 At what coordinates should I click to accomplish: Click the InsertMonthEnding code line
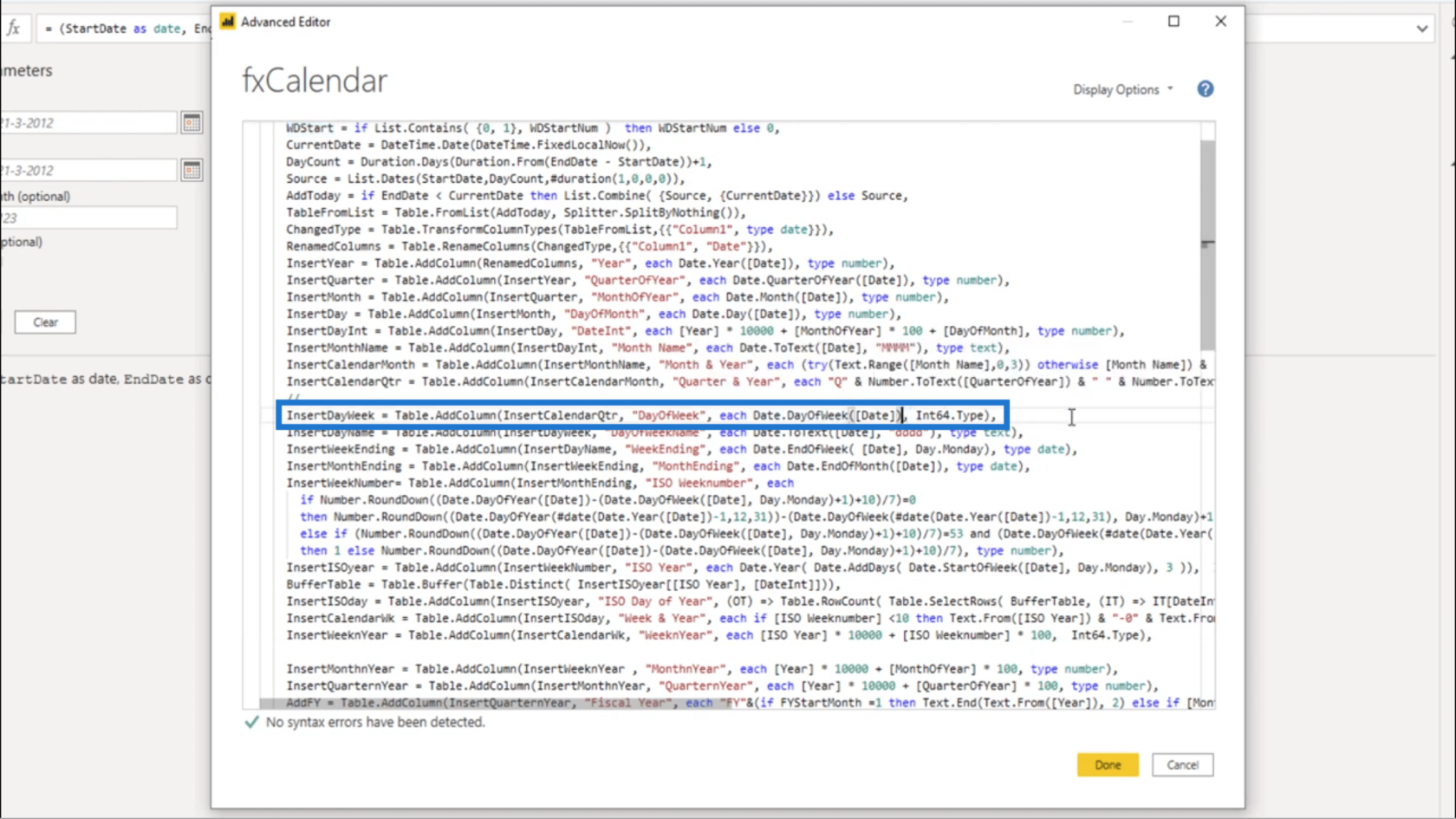pos(658,466)
